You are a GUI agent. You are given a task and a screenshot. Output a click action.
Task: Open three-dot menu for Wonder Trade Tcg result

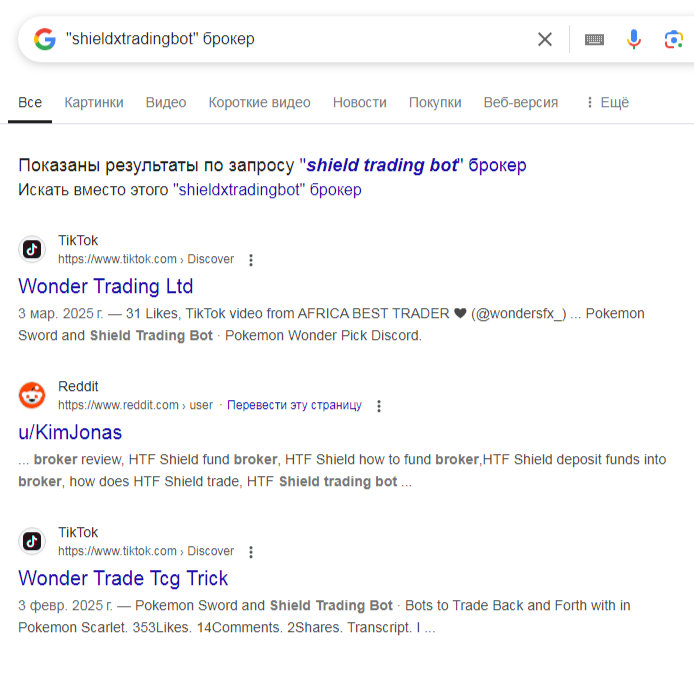pos(251,552)
